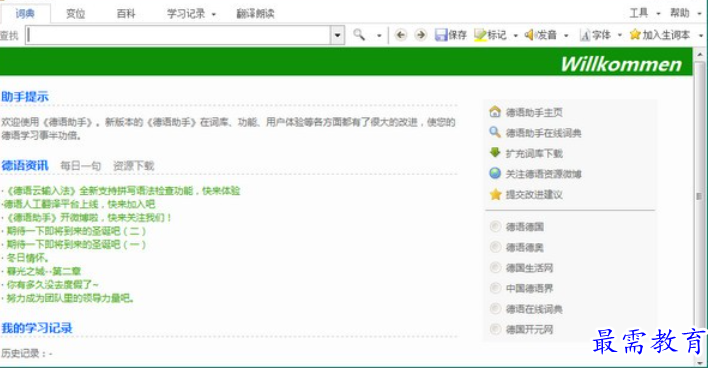Expand the 发音 dropdown arrow

566,36
